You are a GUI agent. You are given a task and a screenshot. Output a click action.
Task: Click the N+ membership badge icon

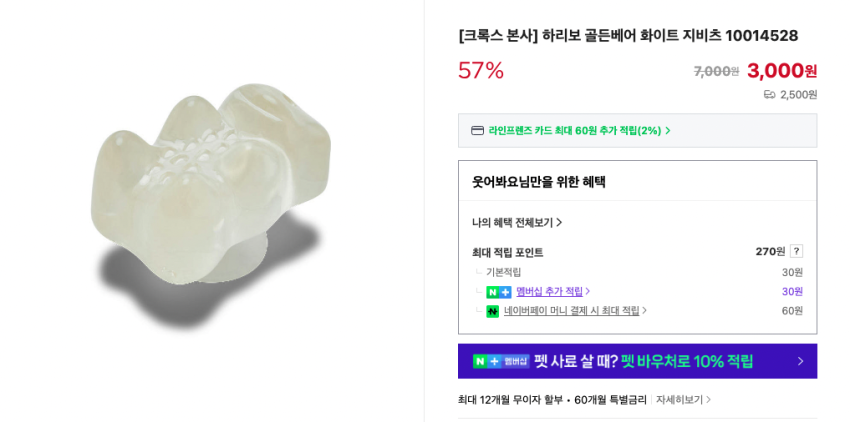point(498,292)
